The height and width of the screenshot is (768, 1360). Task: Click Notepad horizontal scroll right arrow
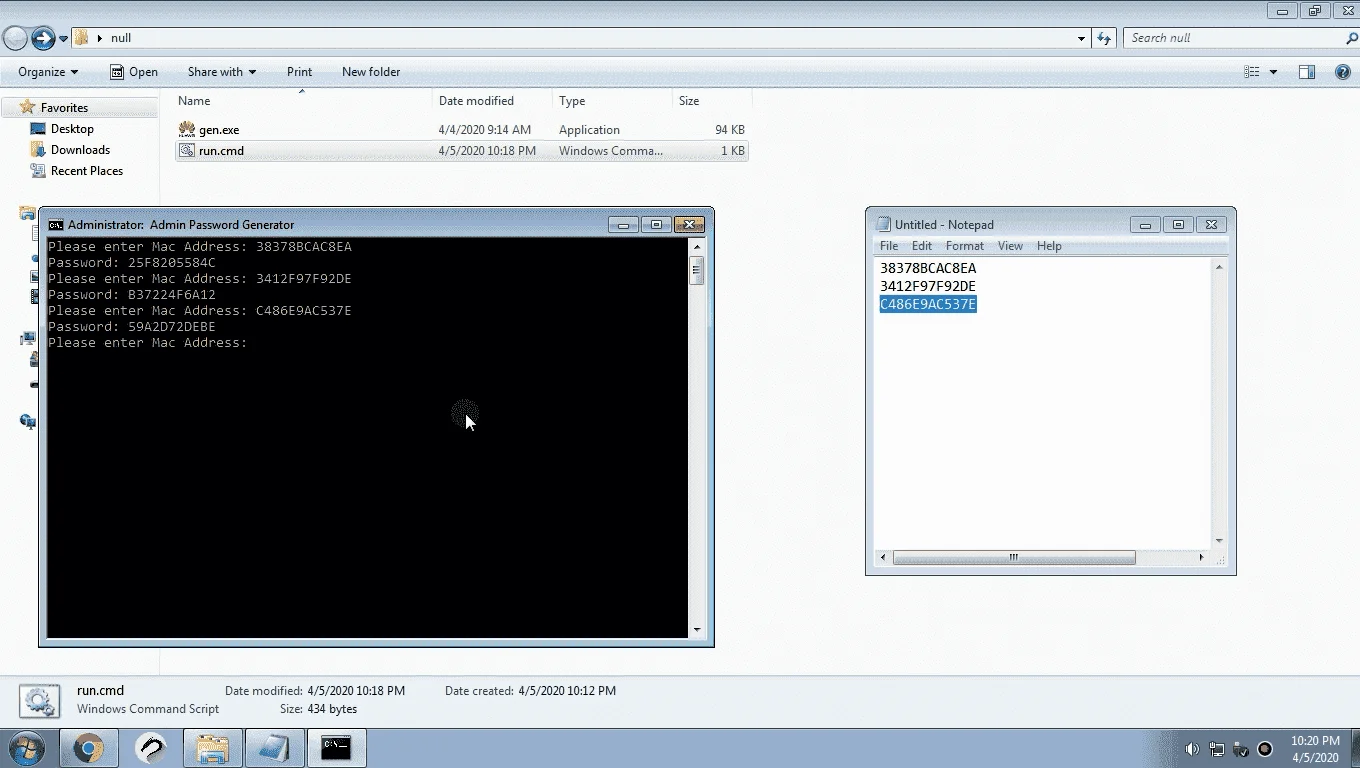pyautogui.click(x=1201, y=557)
